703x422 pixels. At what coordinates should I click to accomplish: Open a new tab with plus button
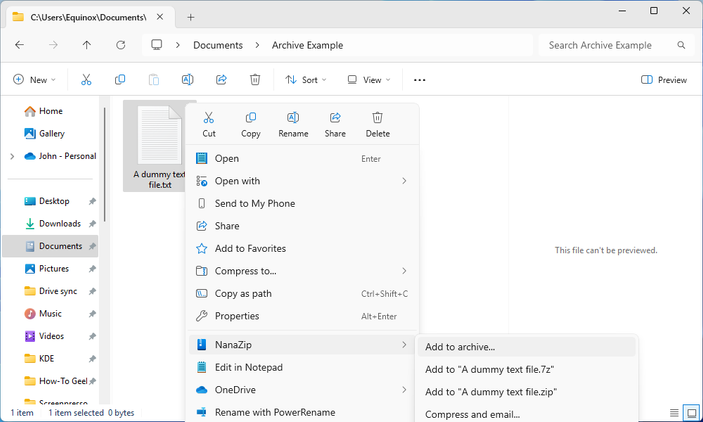pyautogui.click(x=191, y=17)
